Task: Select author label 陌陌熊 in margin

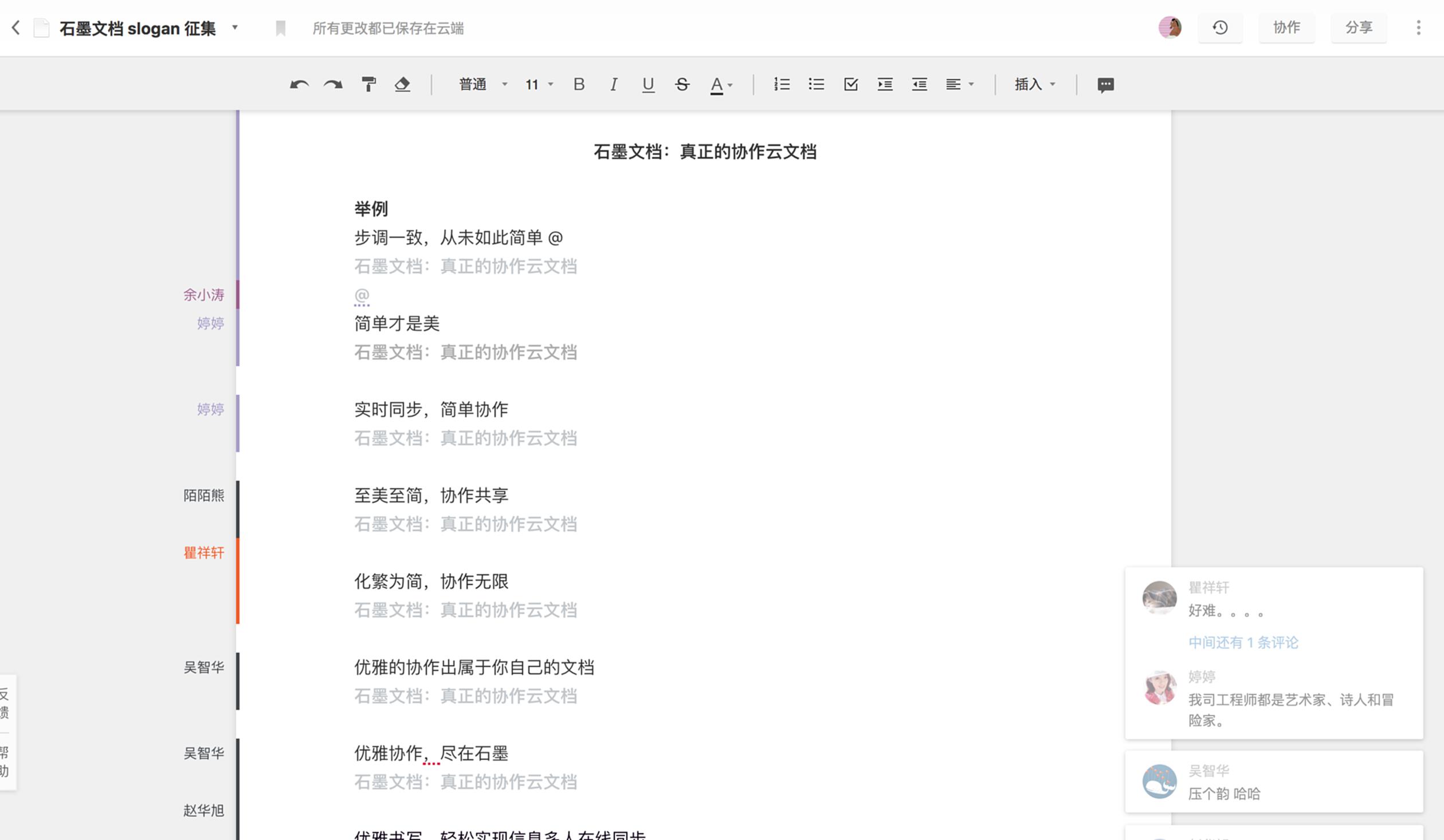Action: pos(203,495)
